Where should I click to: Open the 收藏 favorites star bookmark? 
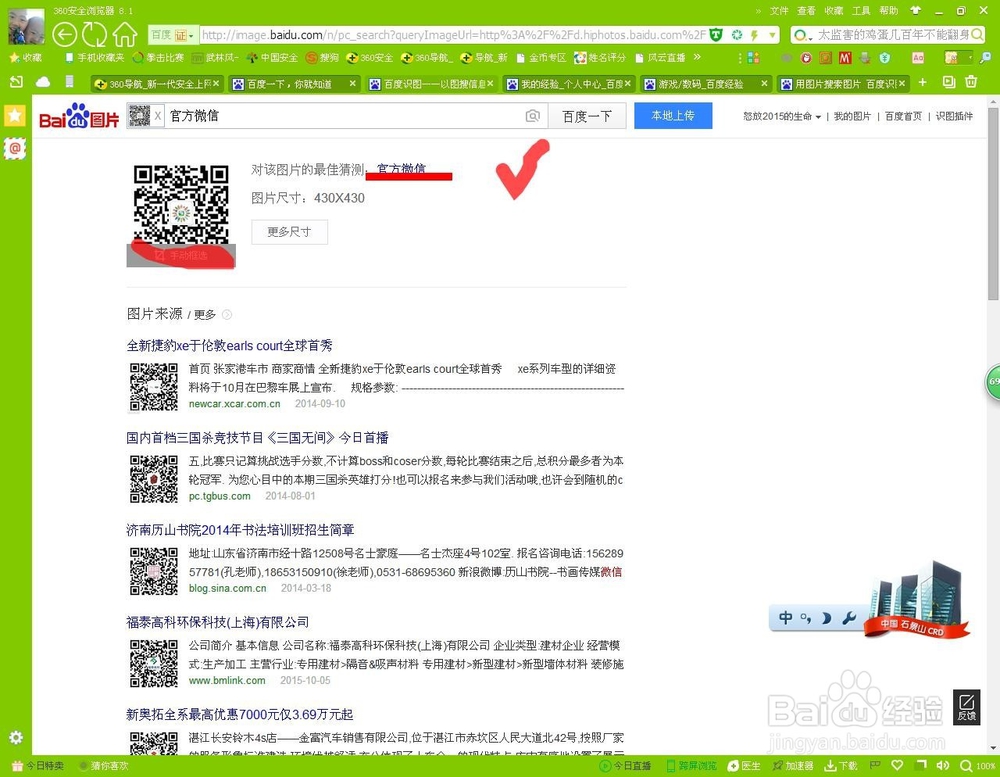[26, 57]
